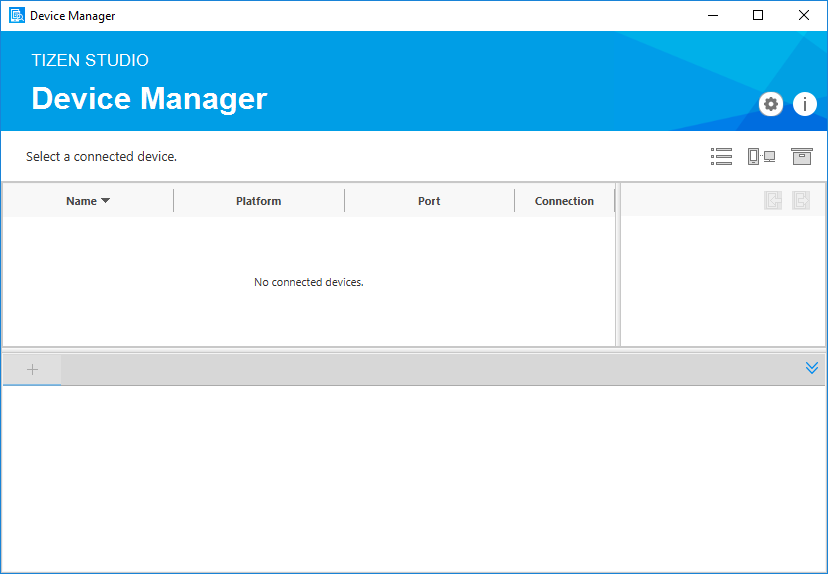Click the archive box icon
Image resolution: width=828 pixels, height=574 pixels.
coord(801,156)
